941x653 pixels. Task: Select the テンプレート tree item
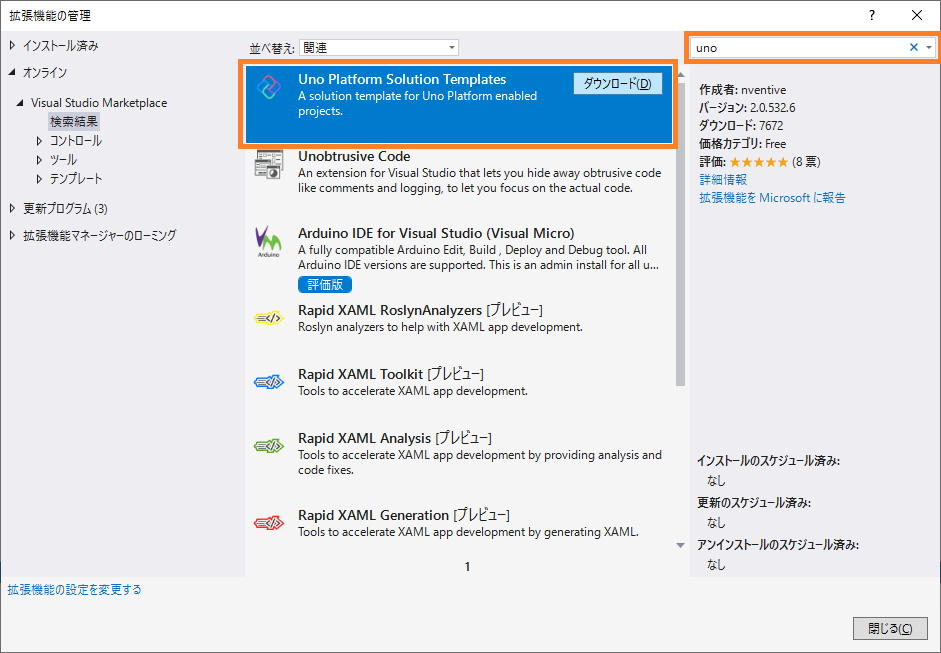pos(76,179)
